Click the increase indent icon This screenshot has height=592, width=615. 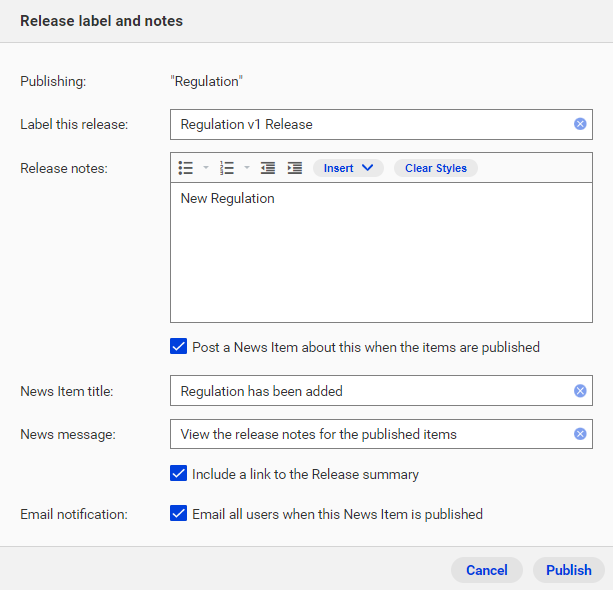[x=295, y=168]
